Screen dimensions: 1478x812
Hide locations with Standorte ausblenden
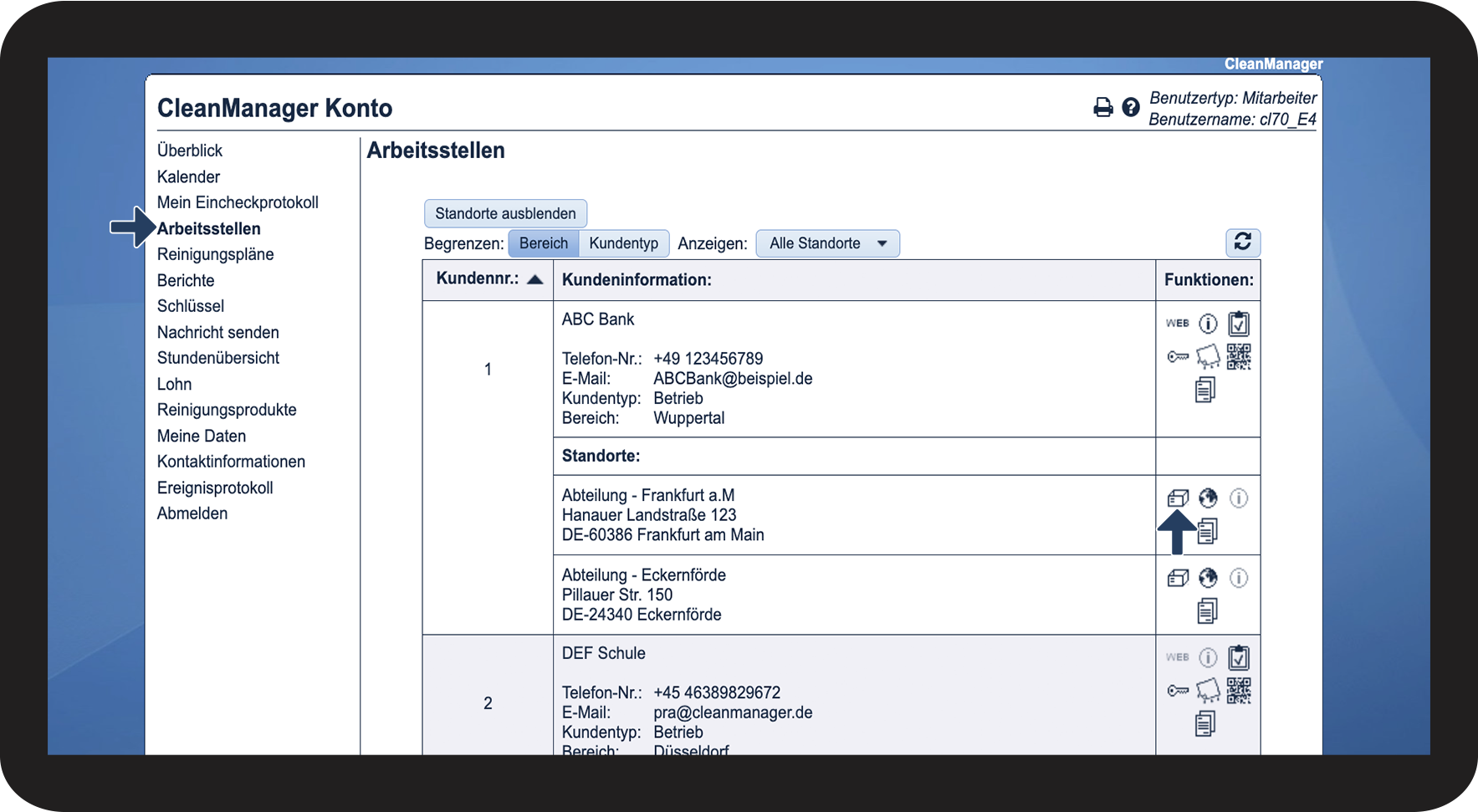[505, 213]
